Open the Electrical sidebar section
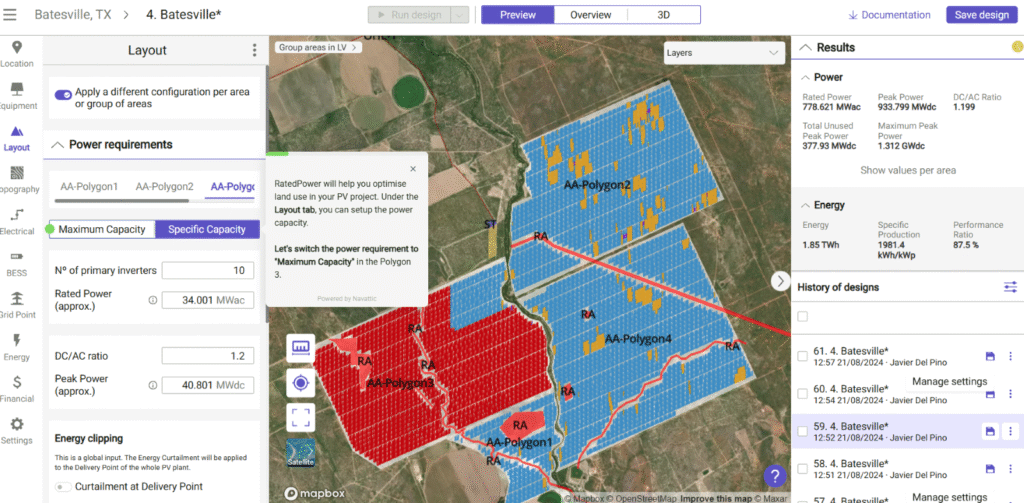Screen dimensions: 1024x503 (x=17, y=221)
